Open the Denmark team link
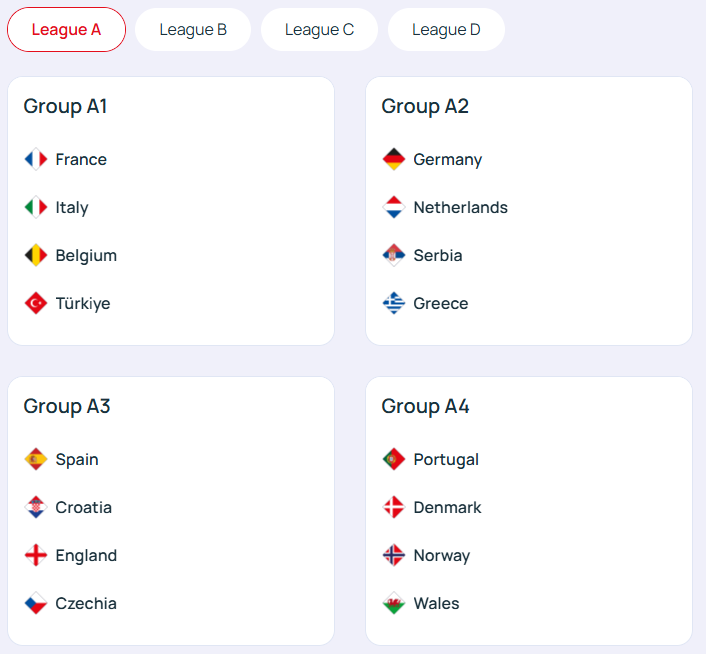Image resolution: width=706 pixels, height=654 pixels. [x=447, y=507]
